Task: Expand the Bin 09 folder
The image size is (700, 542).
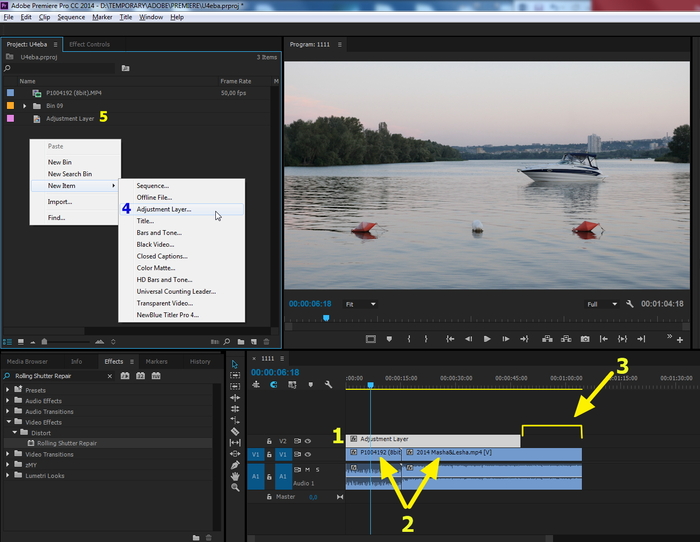Action: pyautogui.click(x=24, y=105)
